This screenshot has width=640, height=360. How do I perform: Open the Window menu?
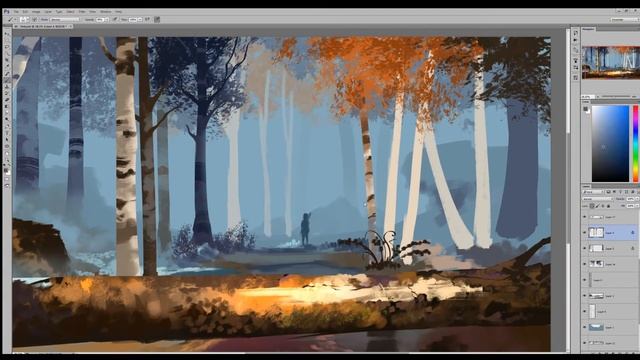tap(105, 11)
